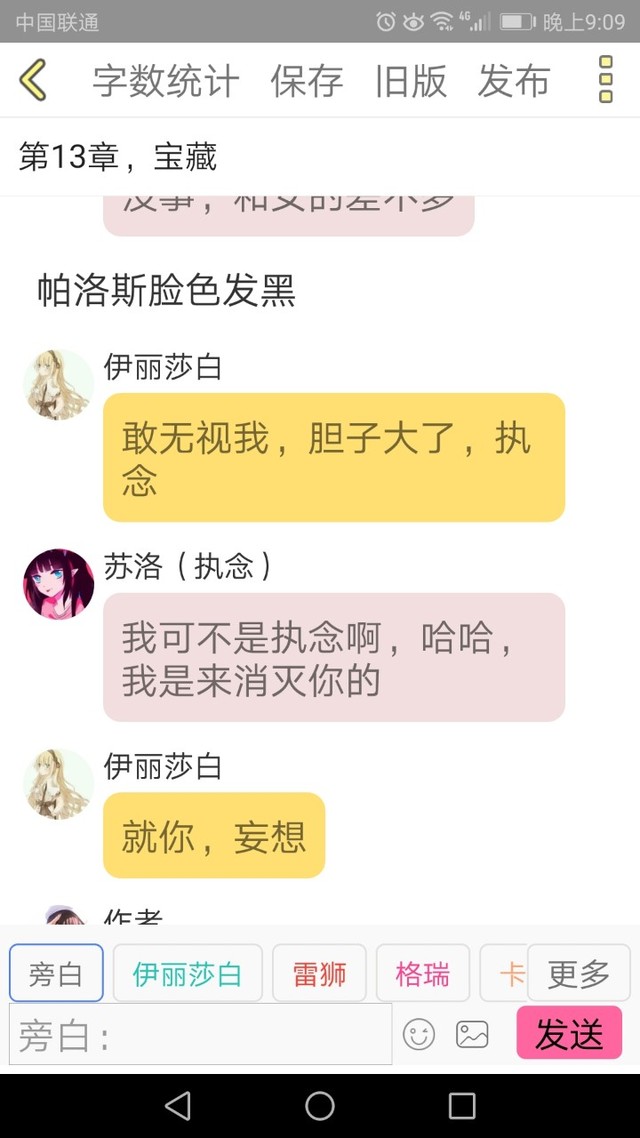Tap 保存 to save chapter
The height and width of the screenshot is (1138, 640).
click(x=307, y=81)
